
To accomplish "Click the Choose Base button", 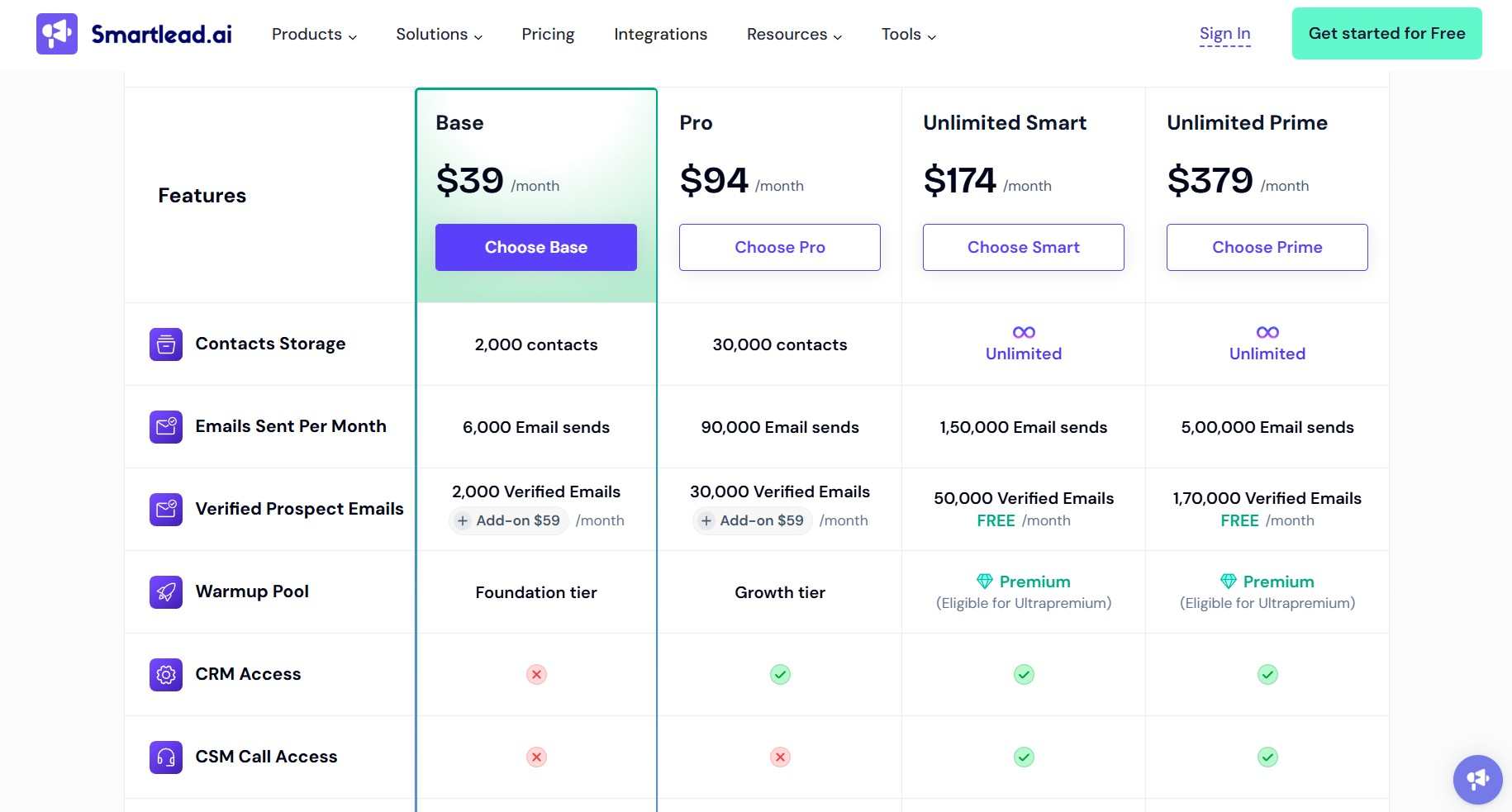I will point(535,247).
